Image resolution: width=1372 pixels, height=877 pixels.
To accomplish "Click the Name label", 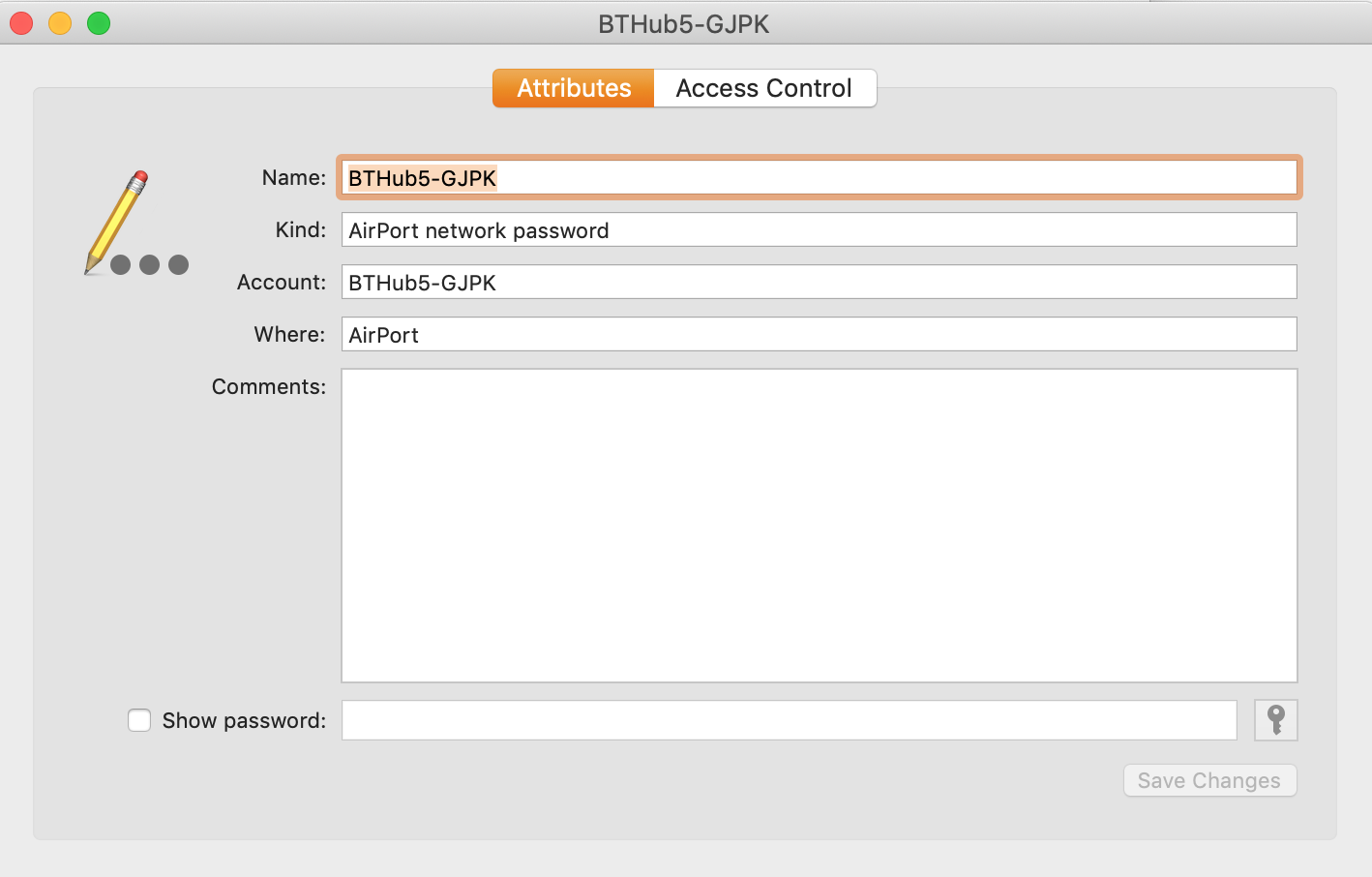I will pos(294,177).
